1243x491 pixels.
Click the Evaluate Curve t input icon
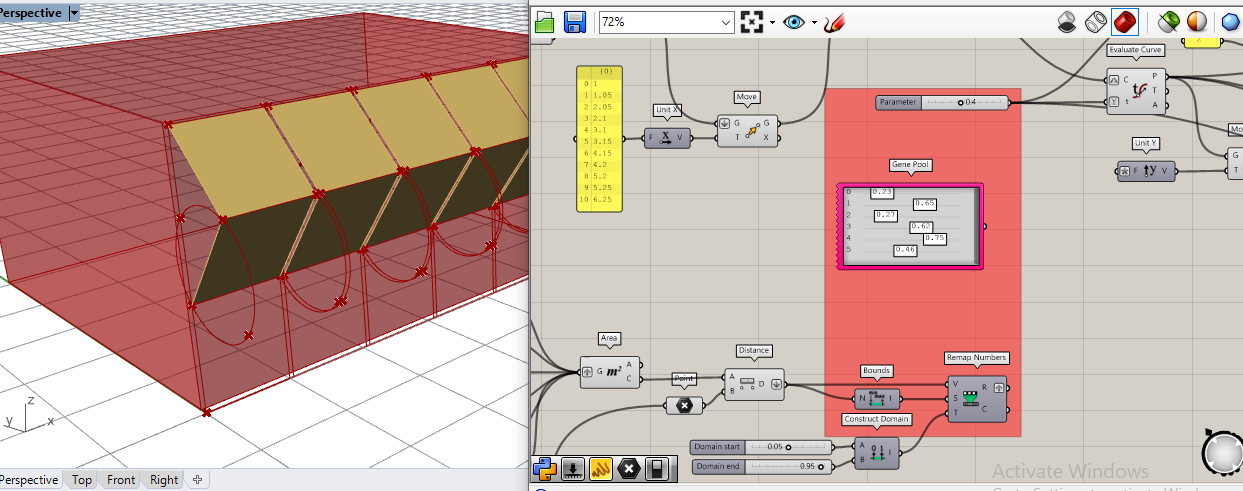[1115, 100]
